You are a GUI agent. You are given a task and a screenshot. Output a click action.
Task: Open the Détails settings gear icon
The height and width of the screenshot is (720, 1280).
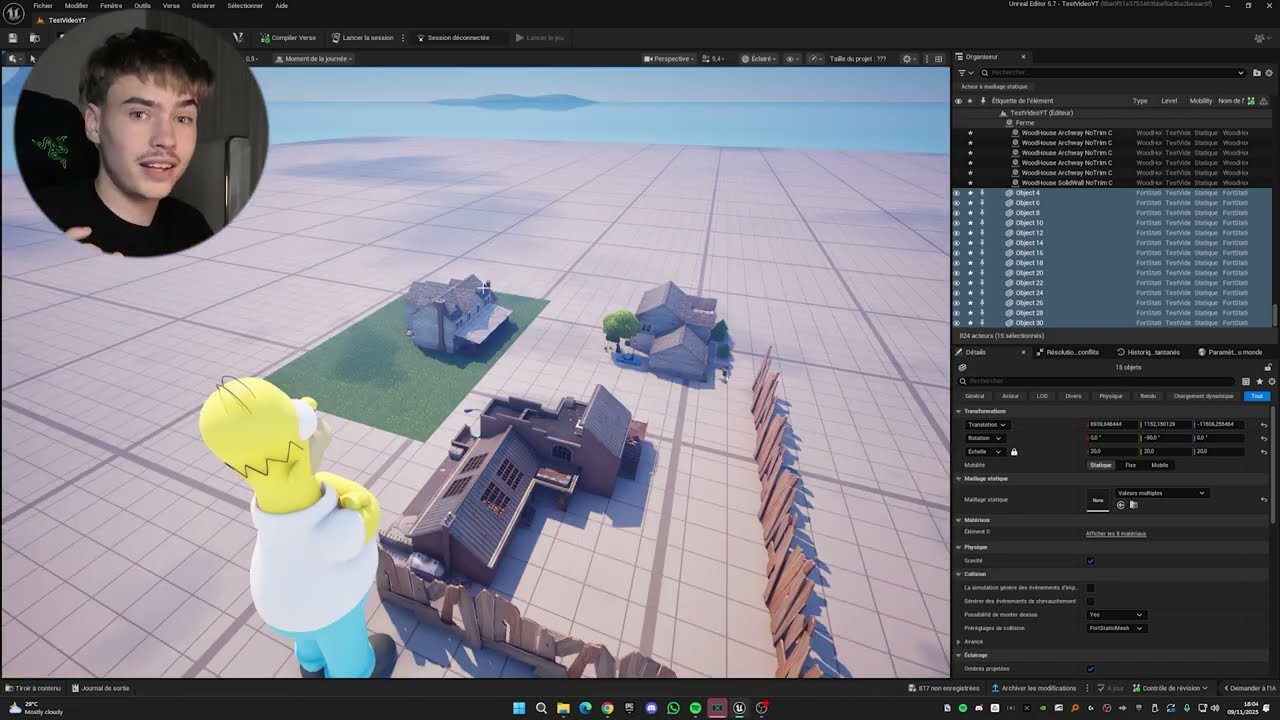click(1271, 381)
